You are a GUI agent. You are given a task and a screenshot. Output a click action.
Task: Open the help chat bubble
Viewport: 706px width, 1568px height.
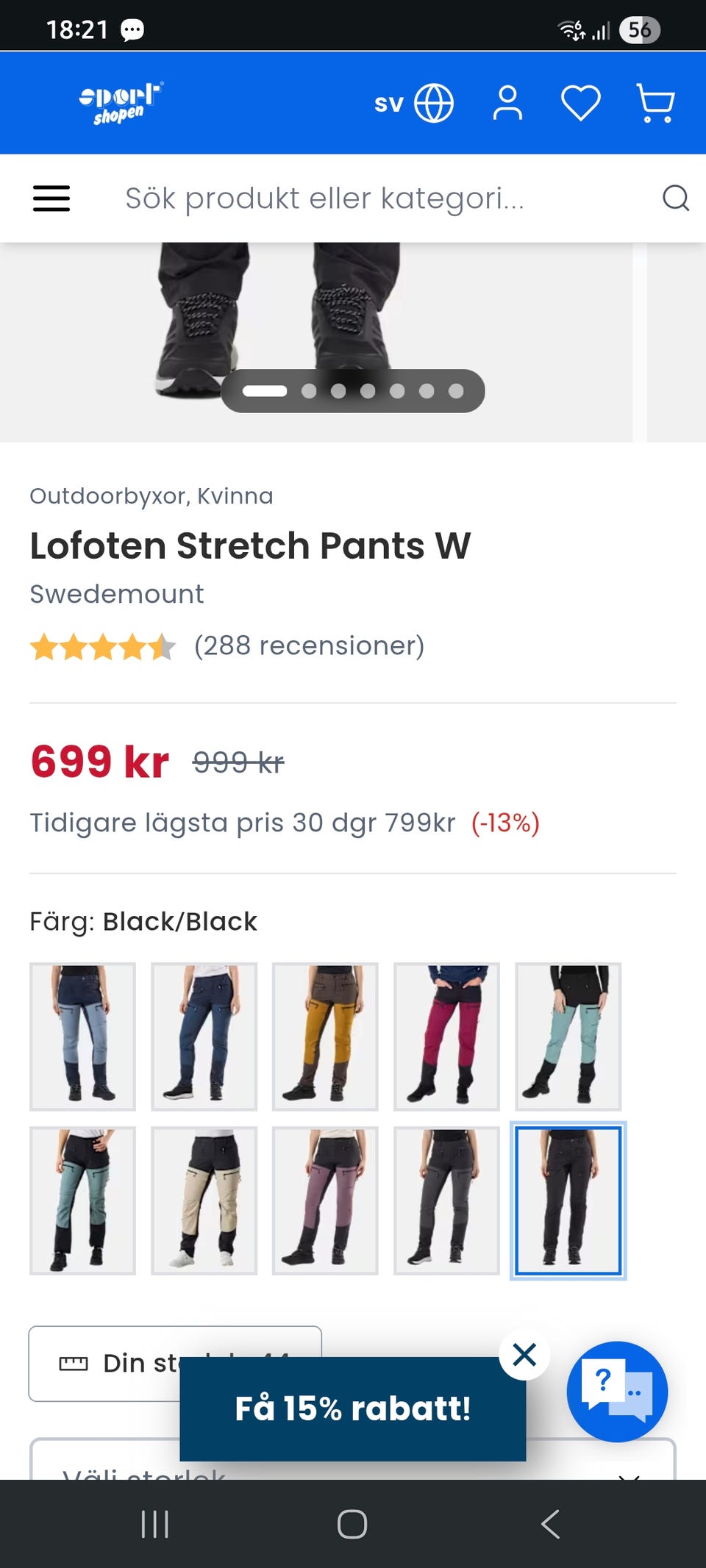[617, 1391]
